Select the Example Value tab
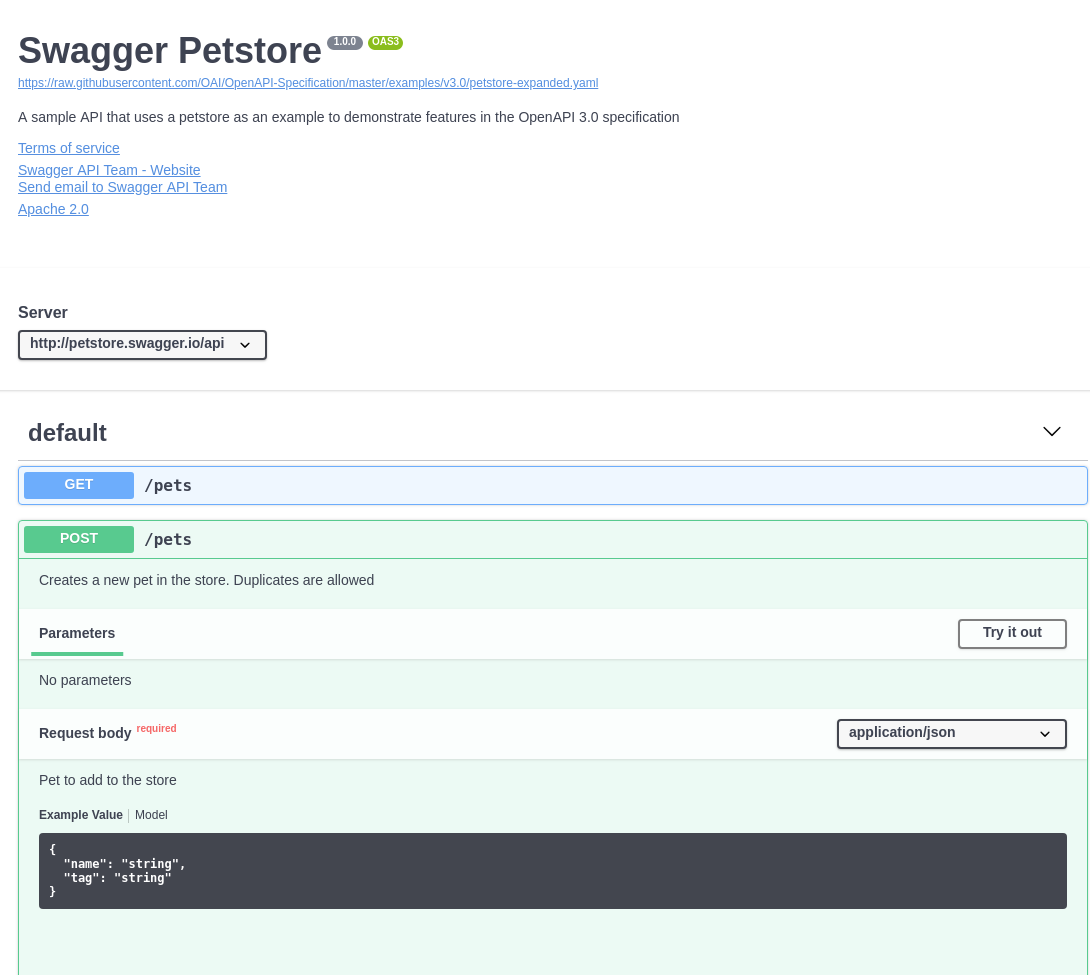This screenshot has width=1090, height=975. [x=81, y=815]
